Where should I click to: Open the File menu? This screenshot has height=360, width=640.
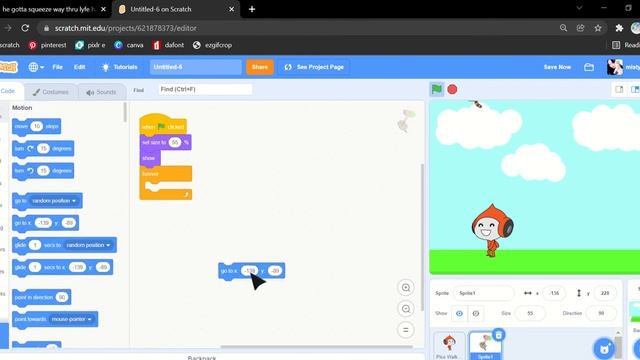coord(58,67)
